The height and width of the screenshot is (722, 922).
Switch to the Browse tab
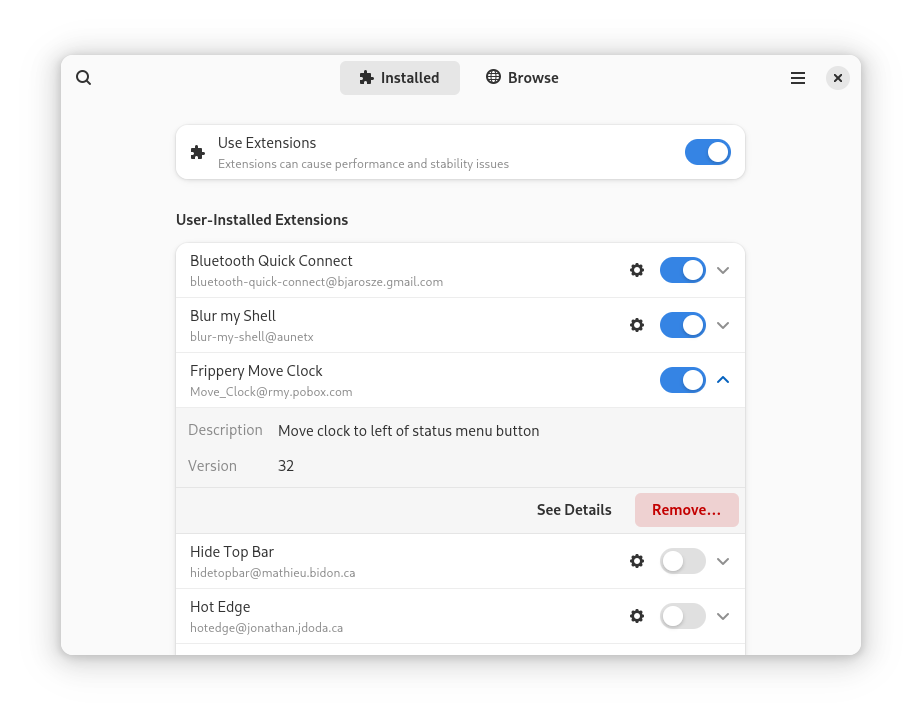coord(522,78)
